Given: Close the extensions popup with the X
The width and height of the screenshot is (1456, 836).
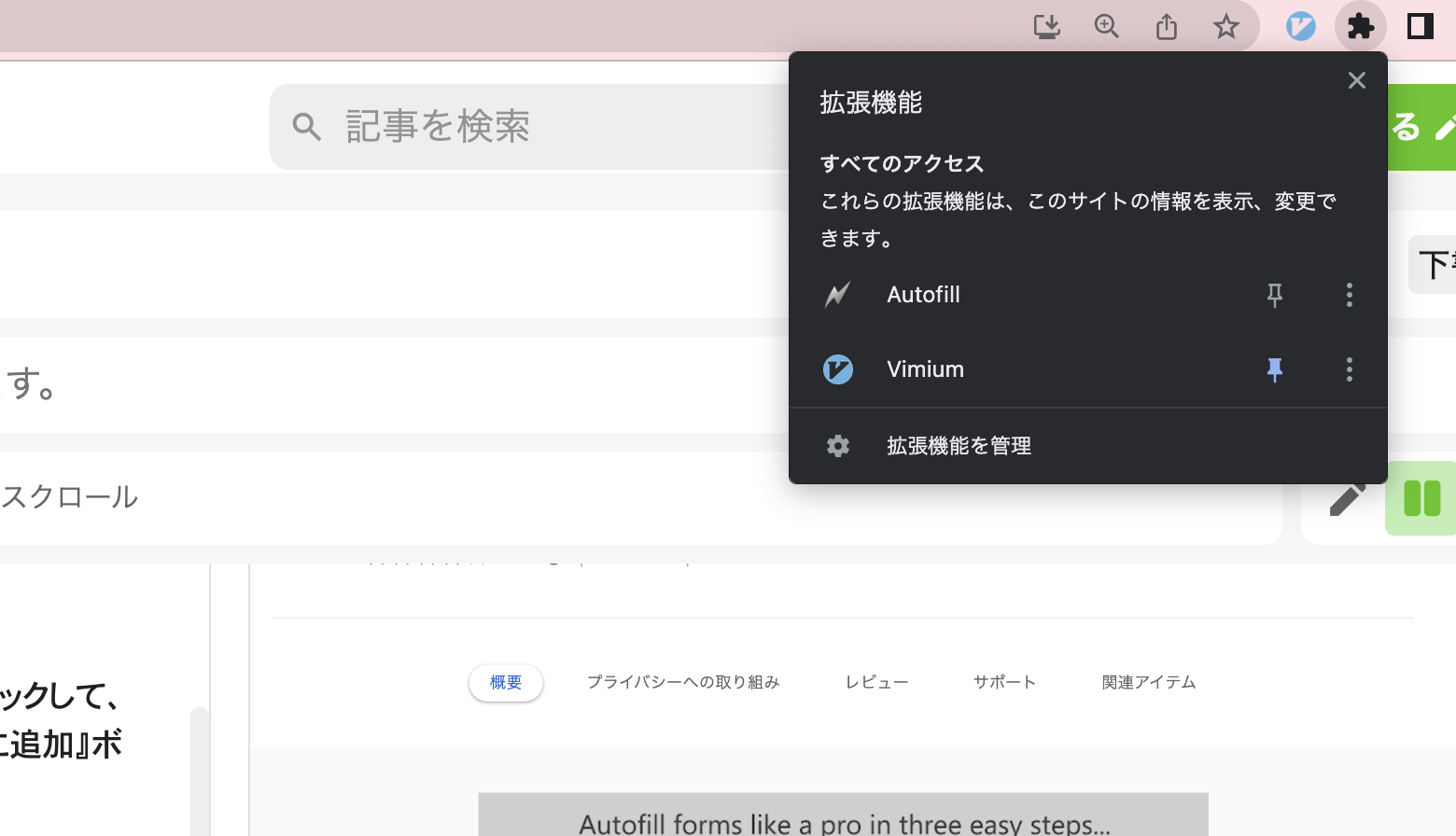Looking at the screenshot, I should tap(1356, 80).
